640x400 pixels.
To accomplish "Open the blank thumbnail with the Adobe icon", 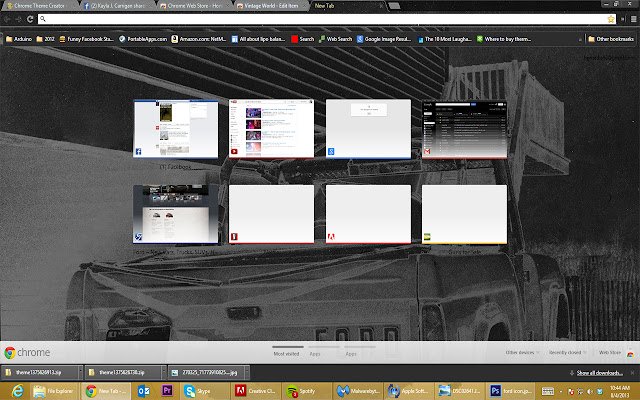I will (368, 214).
